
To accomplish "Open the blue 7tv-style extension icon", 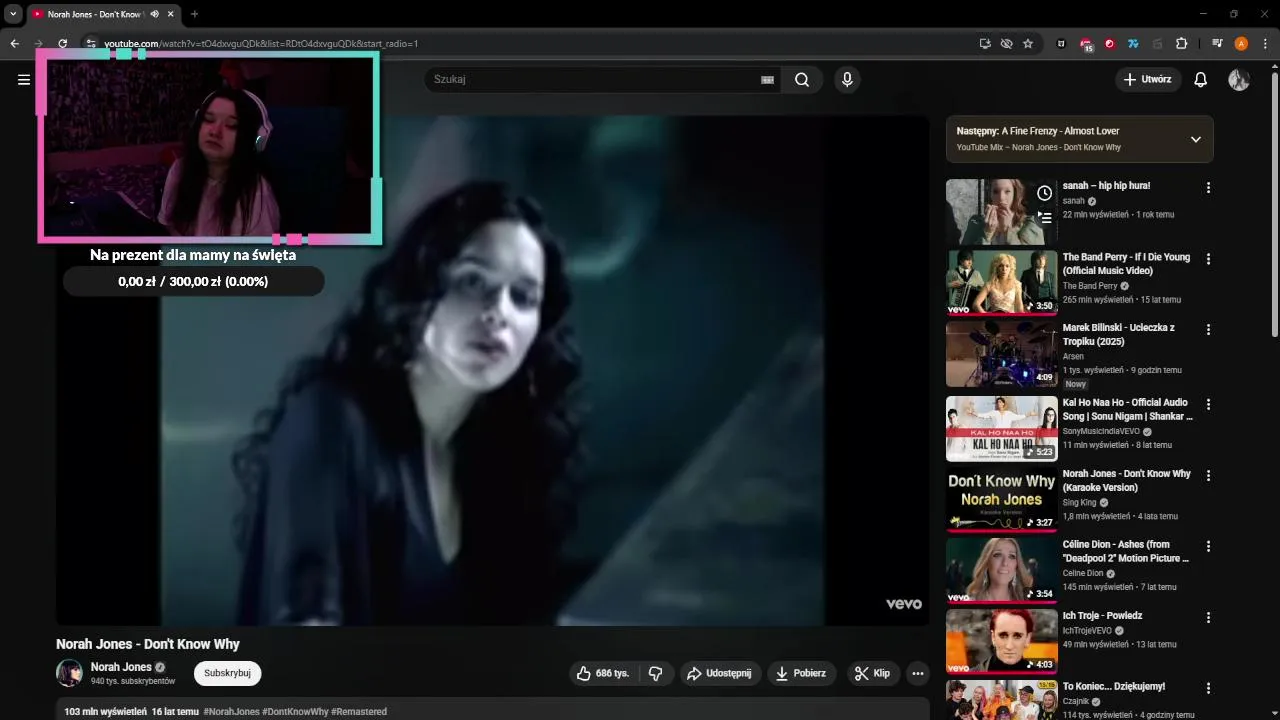I will 1133,44.
